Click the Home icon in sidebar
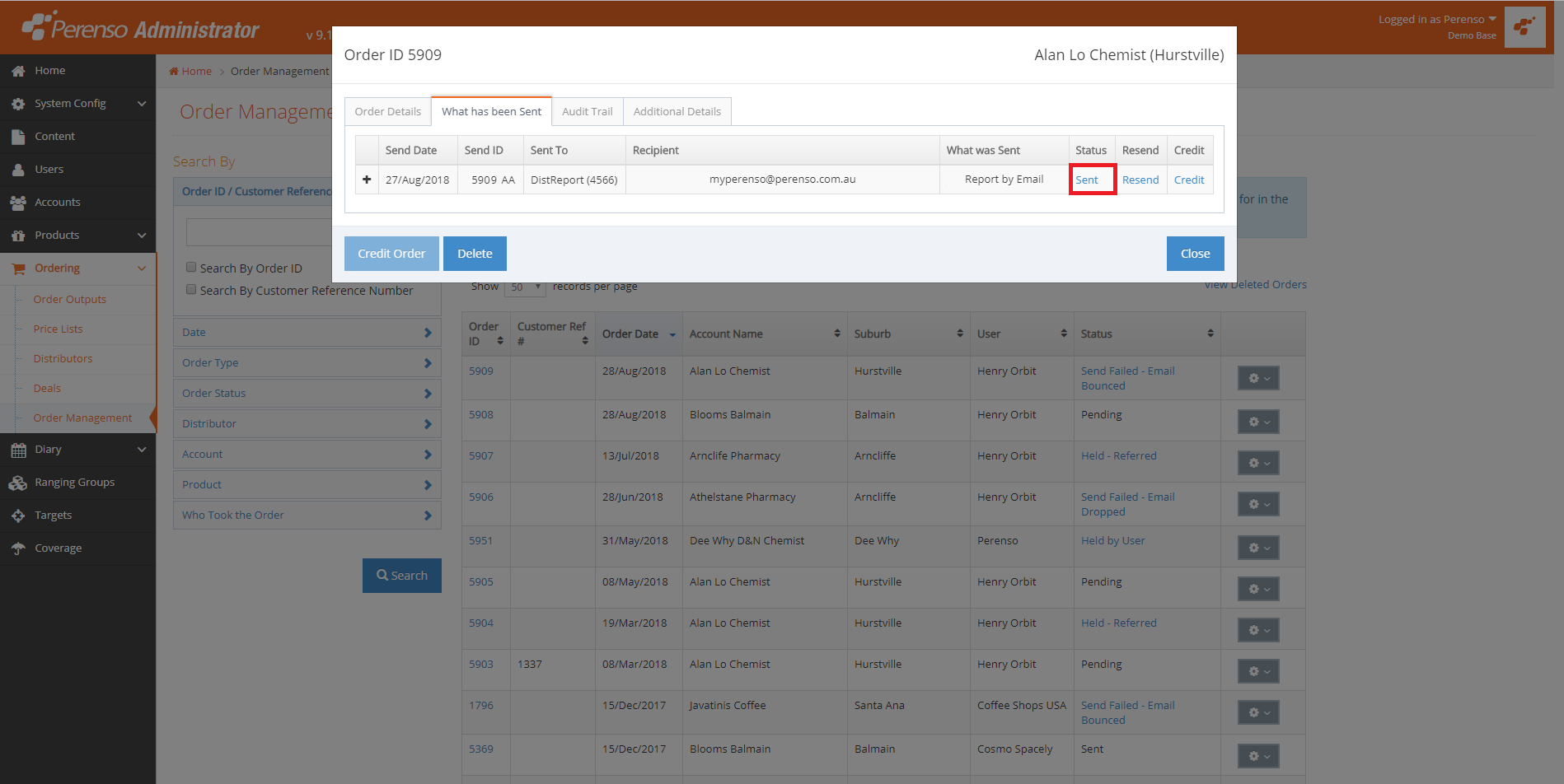The height and width of the screenshot is (784, 1564). coord(18,71)
